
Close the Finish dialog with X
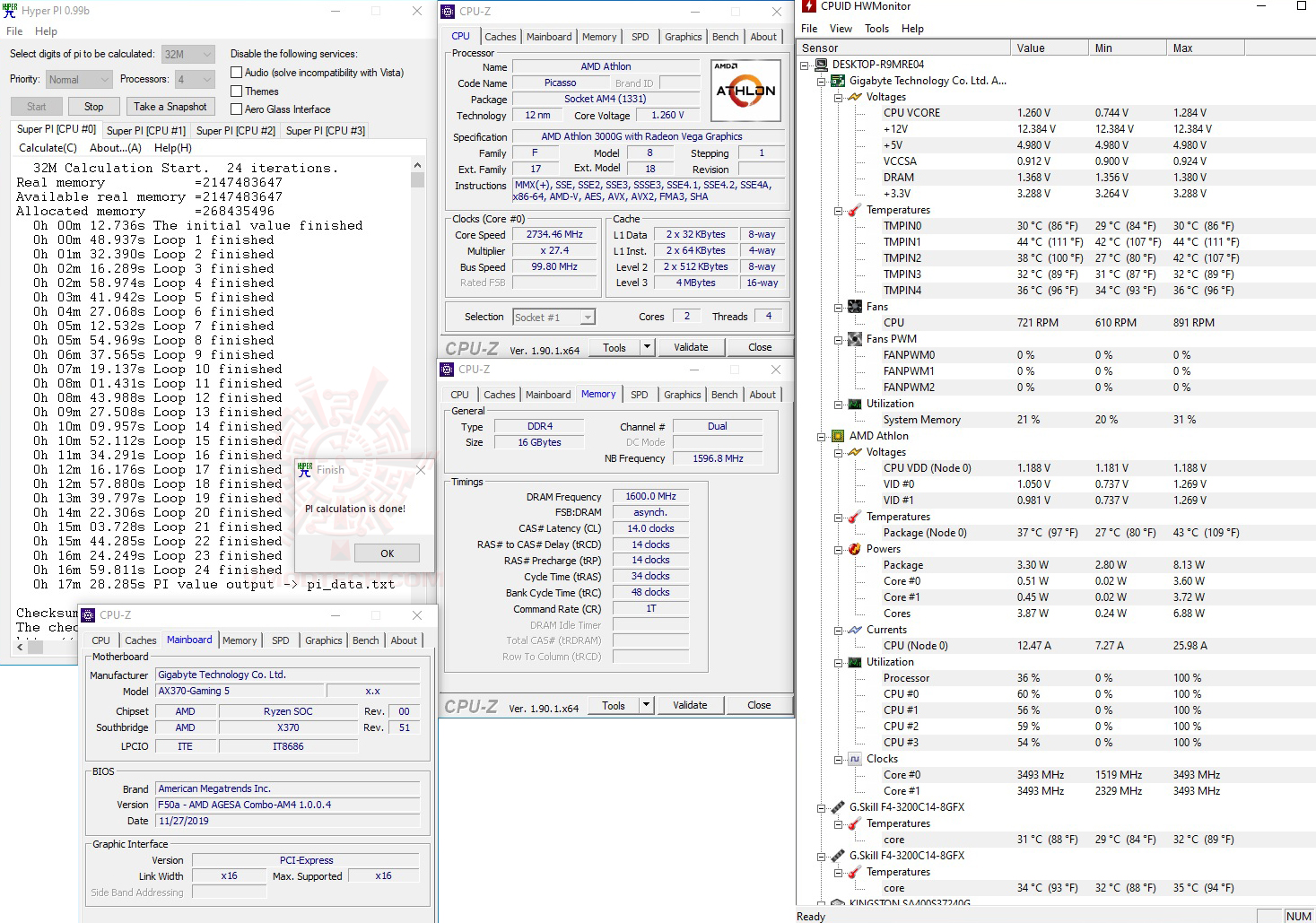click(421, 469)
